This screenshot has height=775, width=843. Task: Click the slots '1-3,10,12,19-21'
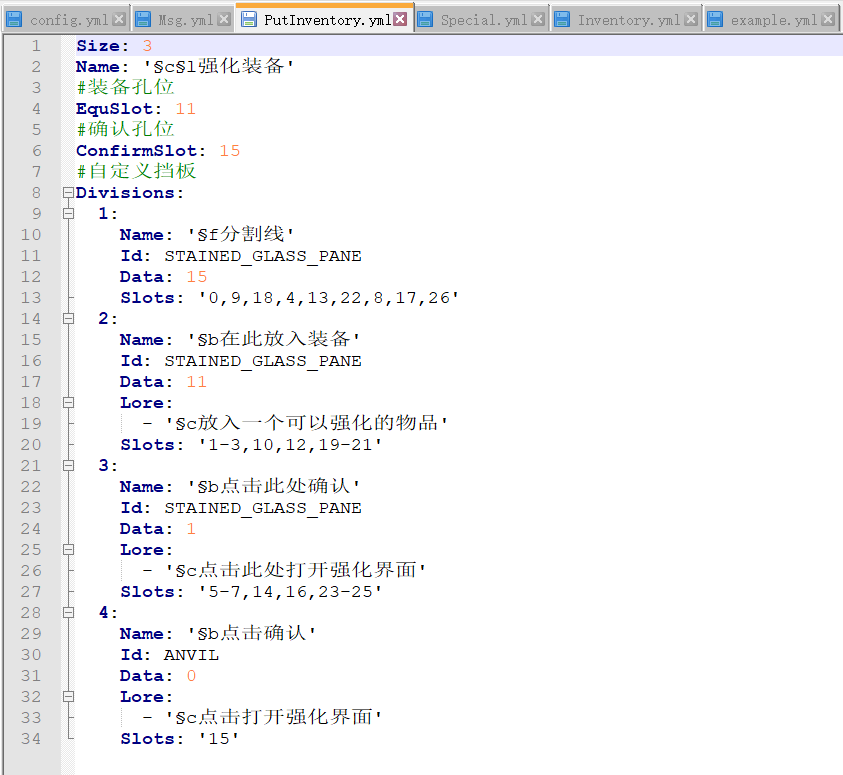click(290, 444)
